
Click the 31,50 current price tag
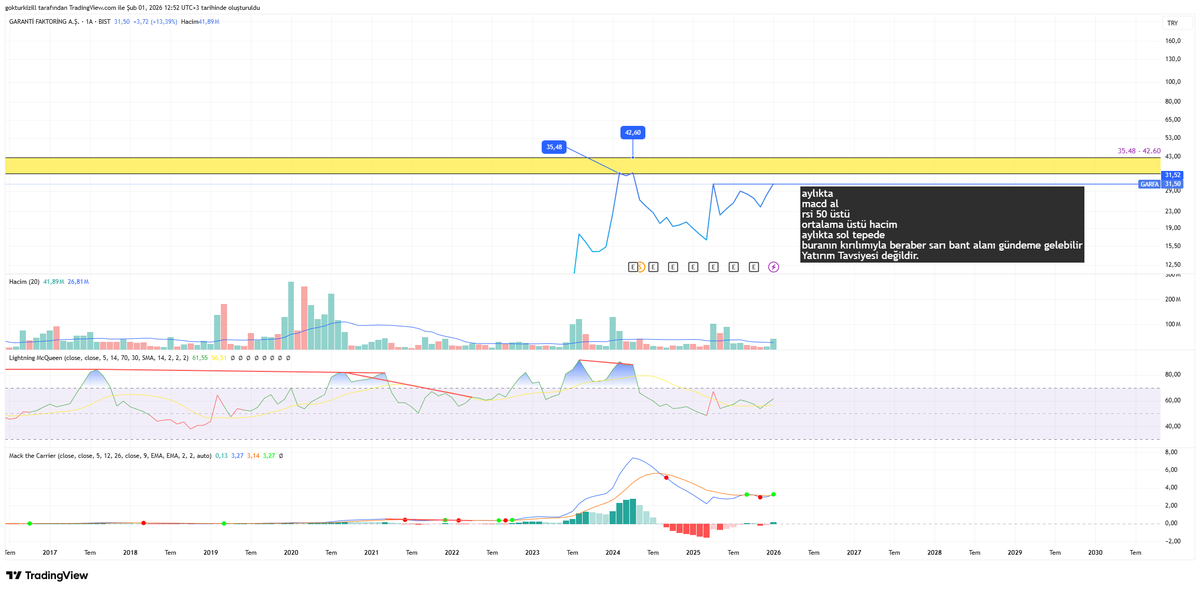click(x=1173, y=184)
